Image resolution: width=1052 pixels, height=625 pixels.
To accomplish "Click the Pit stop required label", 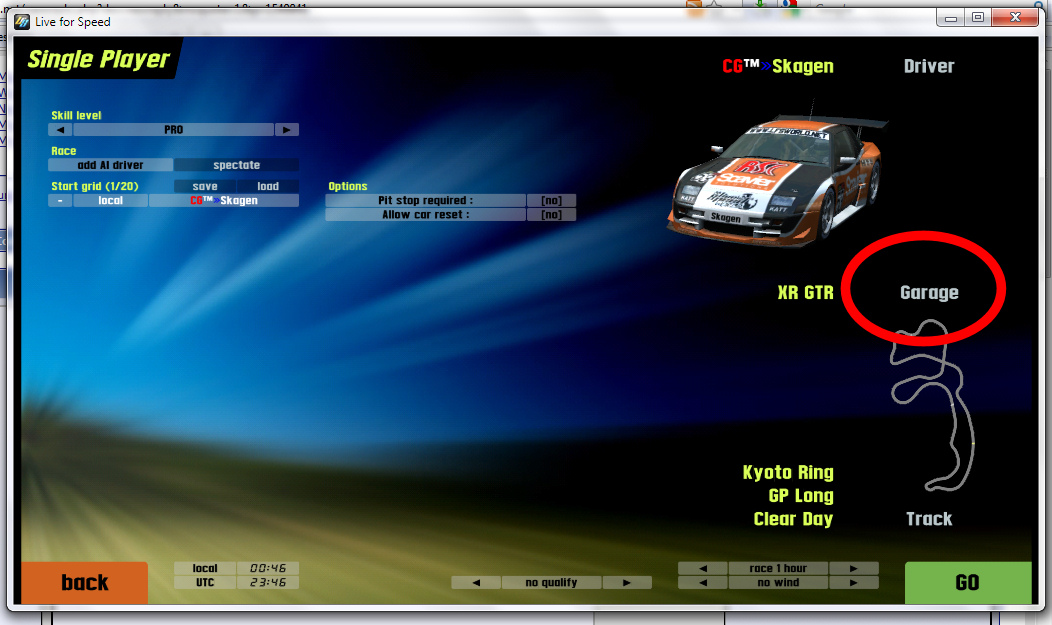I will pos(425,201).
